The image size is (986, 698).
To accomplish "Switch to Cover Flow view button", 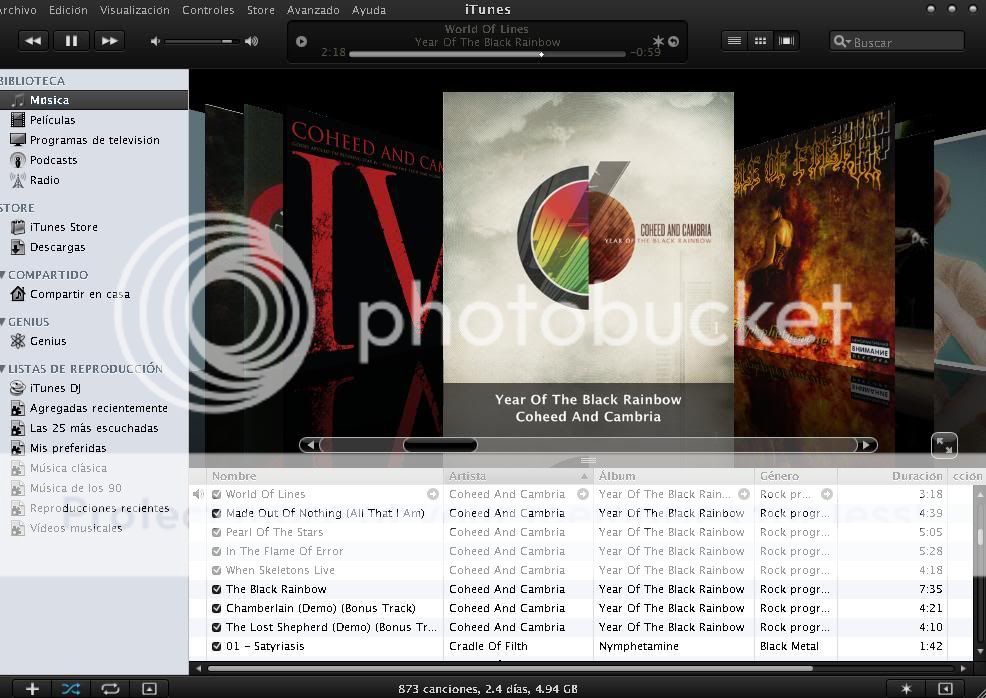I will (787, 41).
